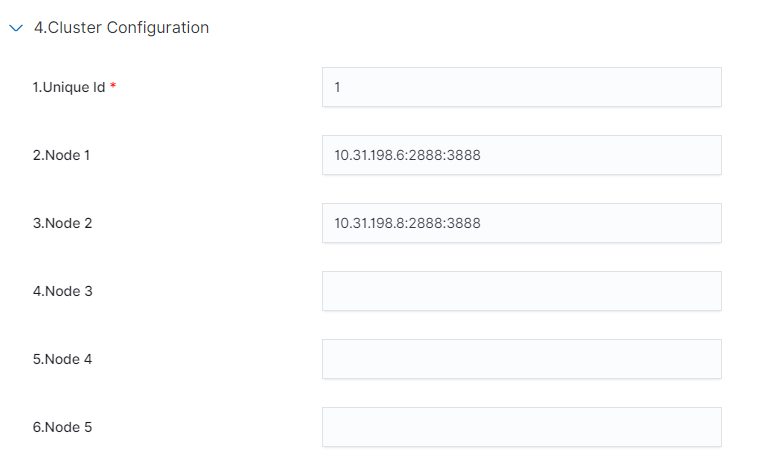The image size is (760, 466).
Task: Click the red required asterisk
Action: click(113, 87)
